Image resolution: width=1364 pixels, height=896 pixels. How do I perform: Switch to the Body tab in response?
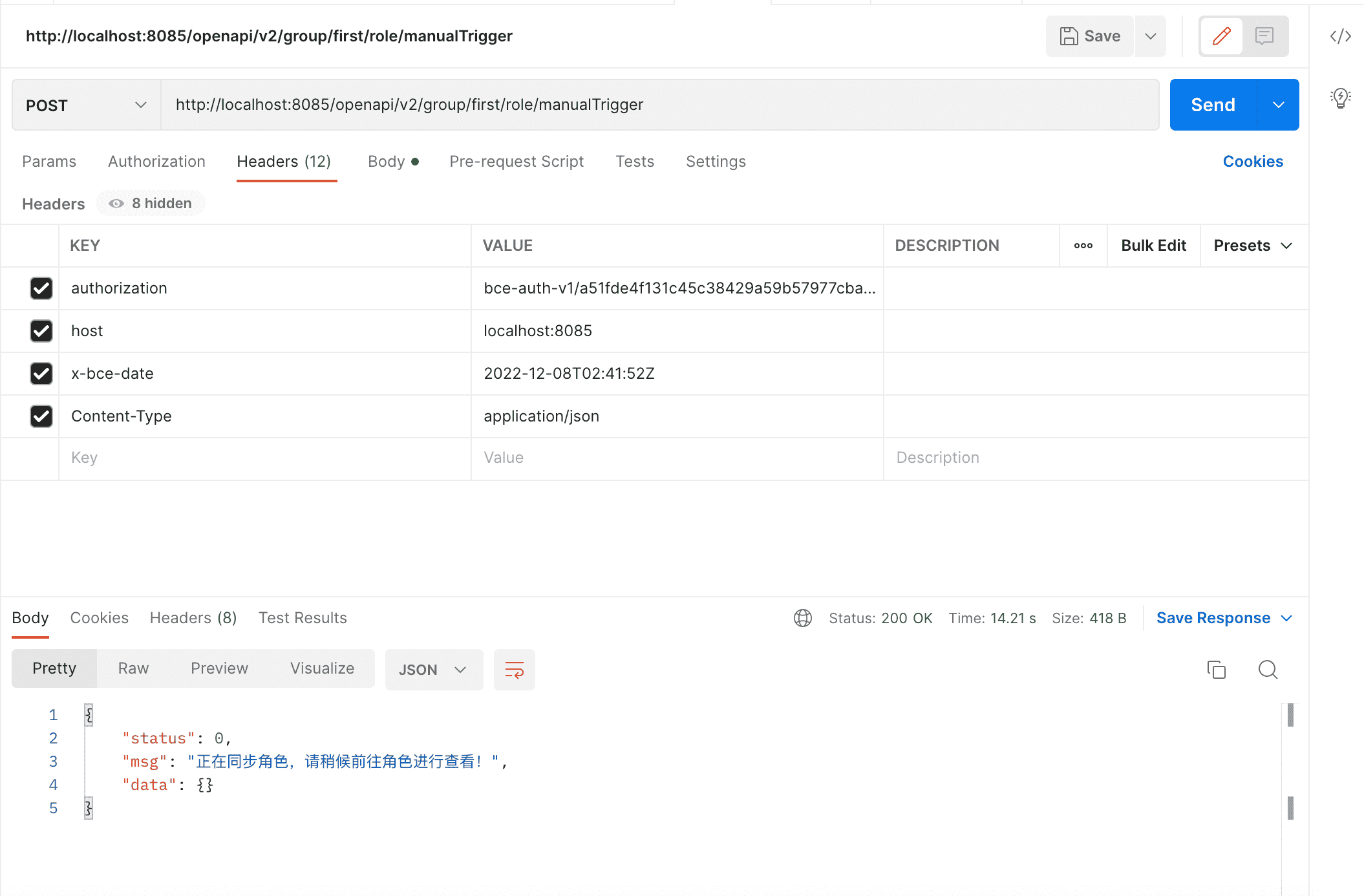tap(30, 617)
